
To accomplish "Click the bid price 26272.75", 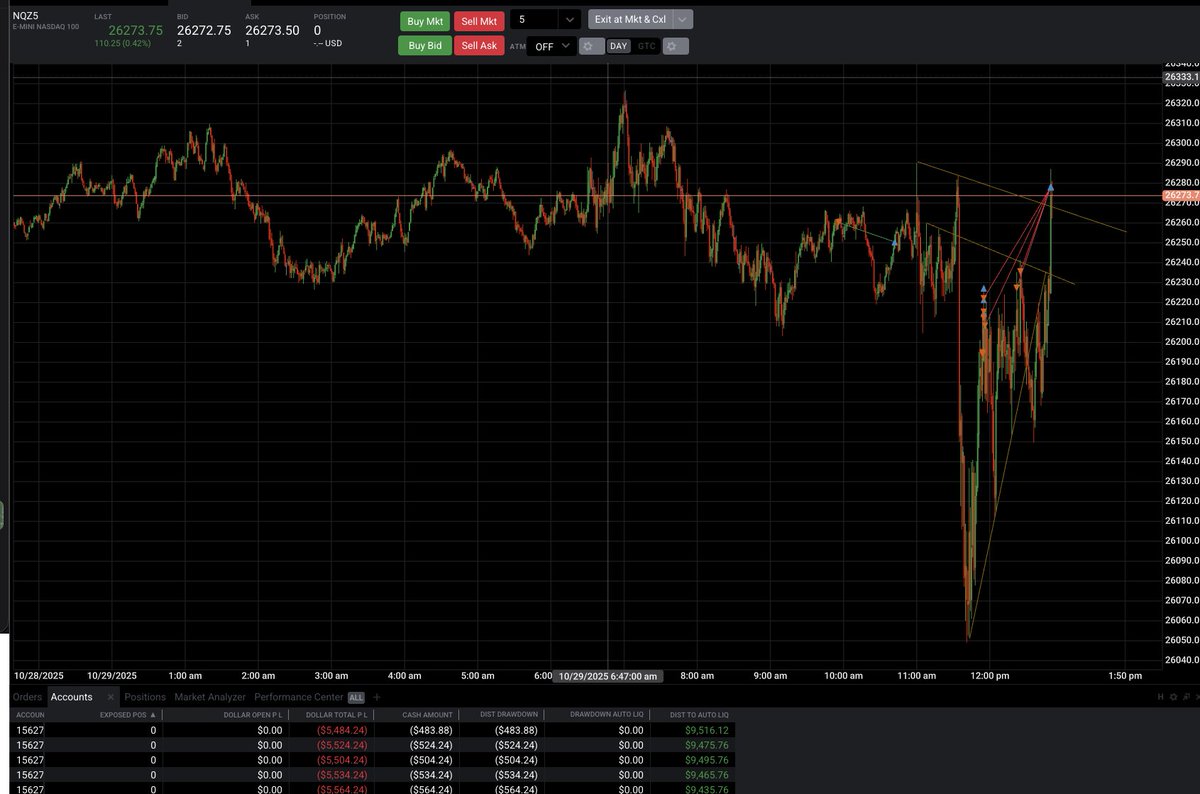I will (x=204, y=31).
